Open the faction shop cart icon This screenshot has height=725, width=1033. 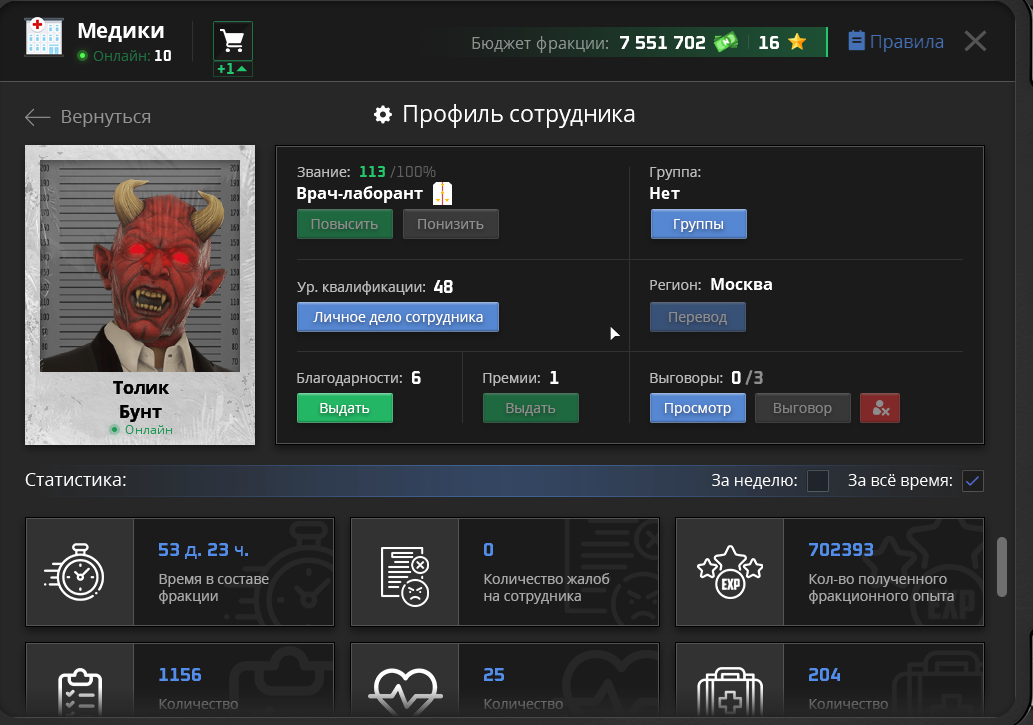click(x=233, y=41)
